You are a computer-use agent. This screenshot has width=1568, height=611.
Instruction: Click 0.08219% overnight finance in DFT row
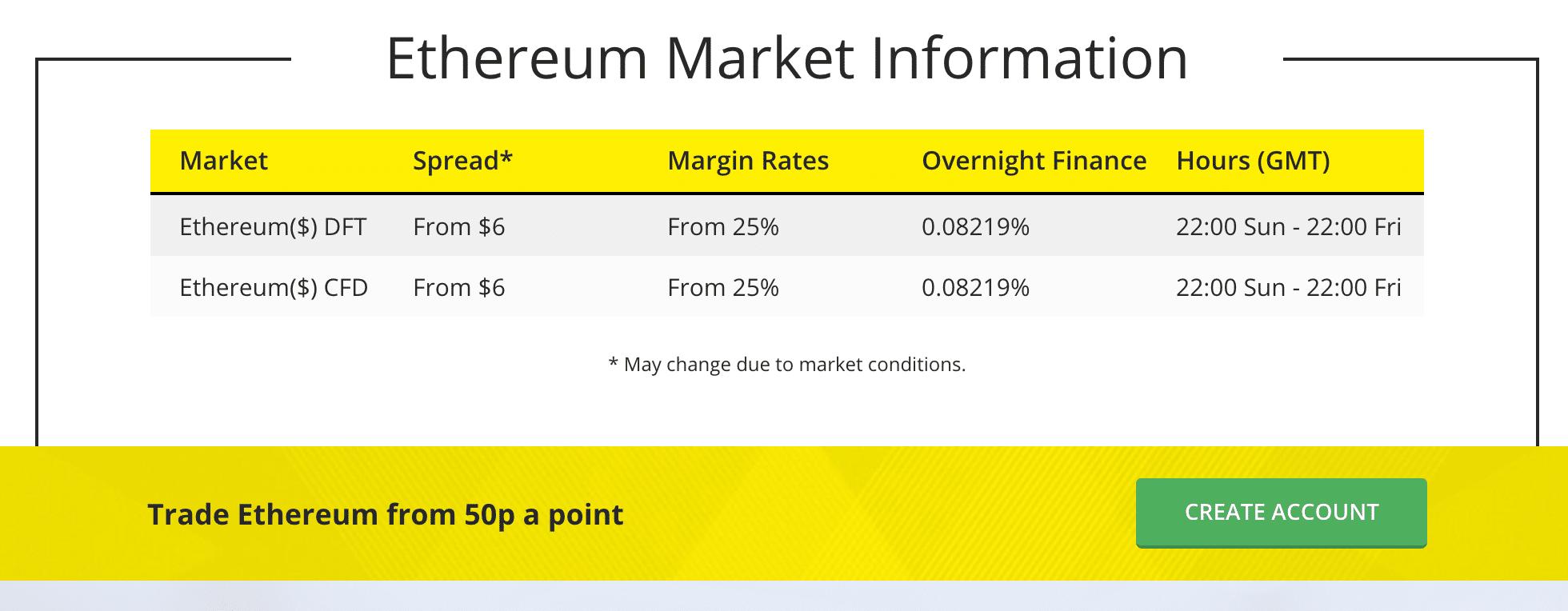(x=975, y=227)
